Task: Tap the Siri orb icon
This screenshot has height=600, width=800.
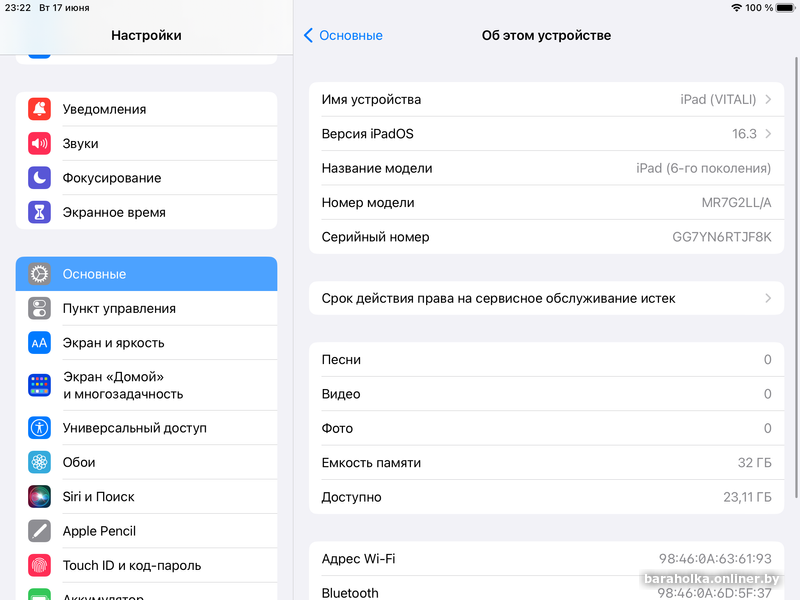Action: point(39,497)
